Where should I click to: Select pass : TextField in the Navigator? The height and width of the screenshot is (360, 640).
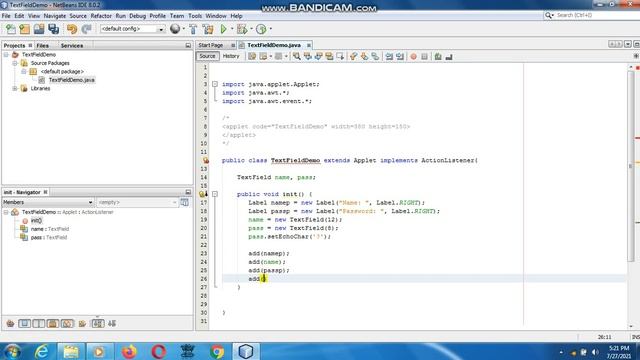49,238
